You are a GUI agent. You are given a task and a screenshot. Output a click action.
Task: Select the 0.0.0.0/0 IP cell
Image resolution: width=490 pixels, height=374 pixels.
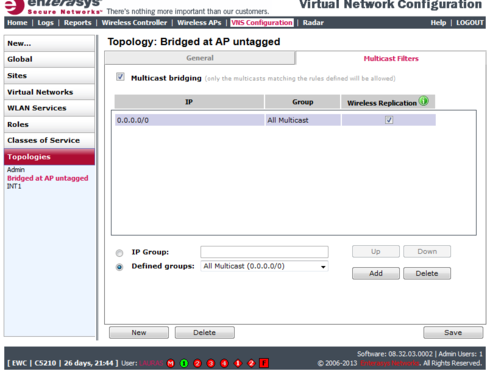pyautogui.click(x=189, y=120)
